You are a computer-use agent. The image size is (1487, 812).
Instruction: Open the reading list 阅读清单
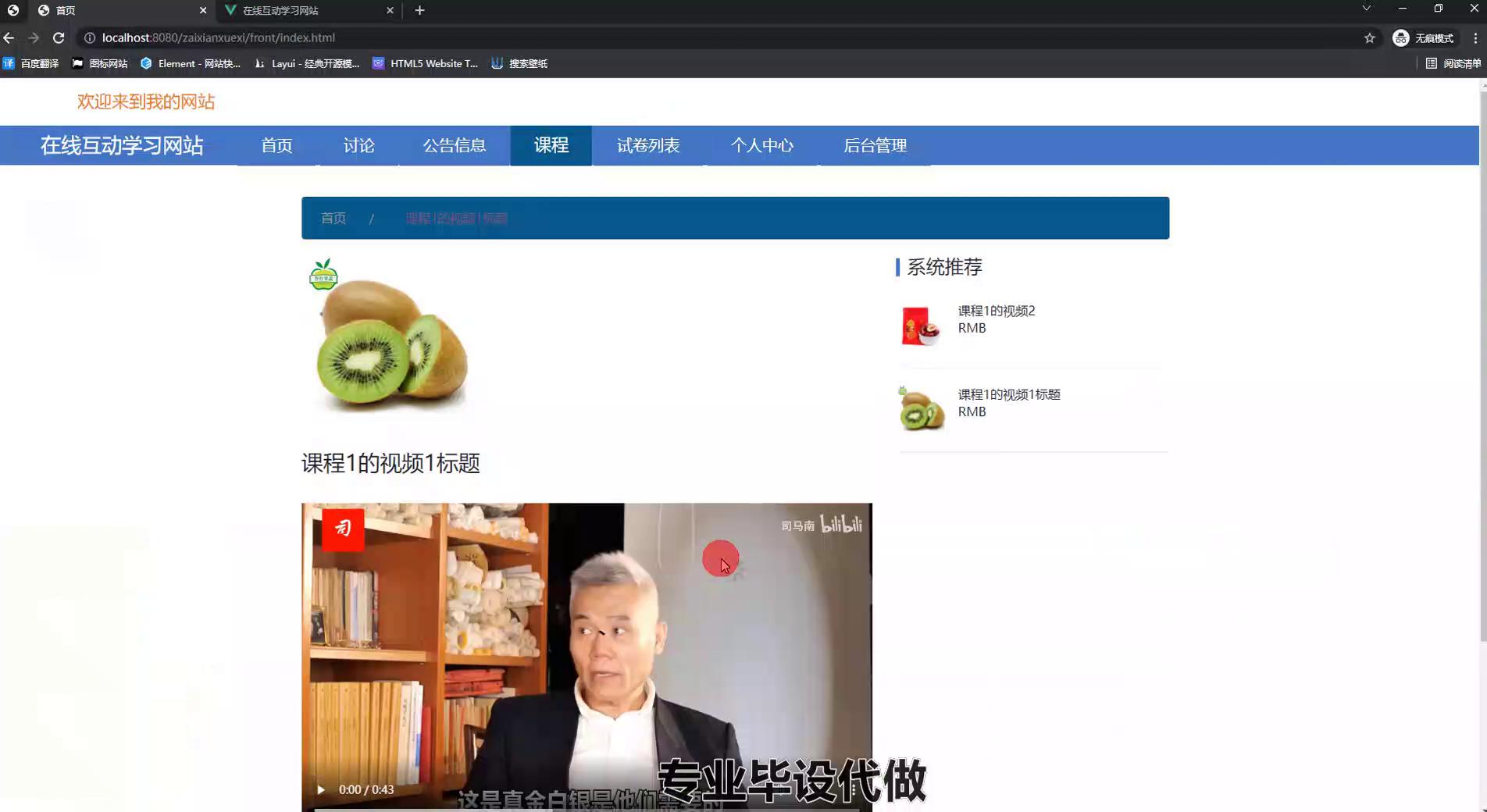1453,63
